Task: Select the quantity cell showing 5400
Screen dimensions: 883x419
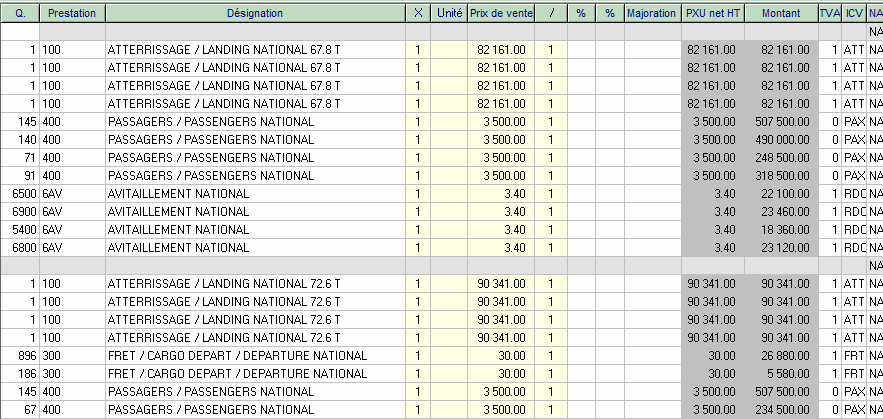Action: point(20,229)
